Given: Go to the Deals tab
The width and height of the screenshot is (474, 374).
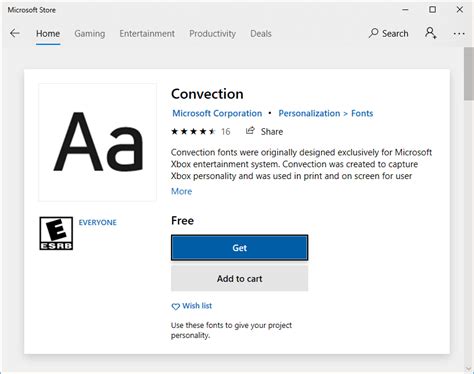Looking at the screenshot, I should point(261,34).
